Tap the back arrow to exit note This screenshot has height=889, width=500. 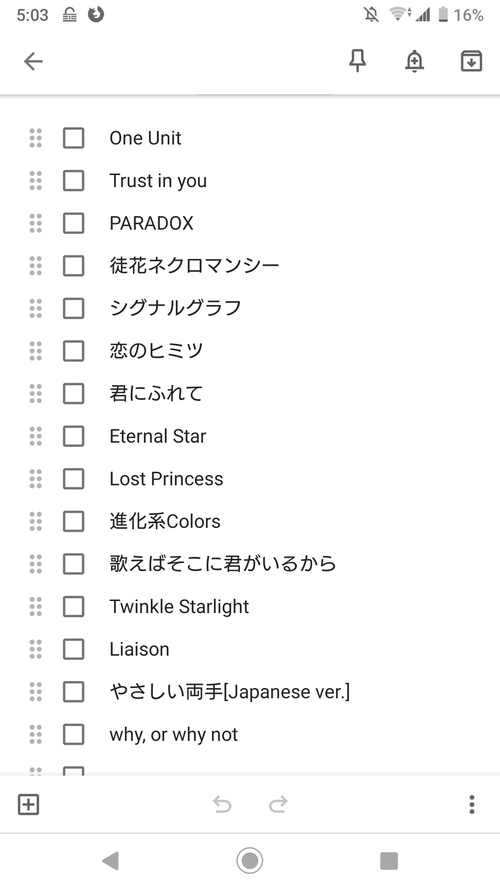33,61
